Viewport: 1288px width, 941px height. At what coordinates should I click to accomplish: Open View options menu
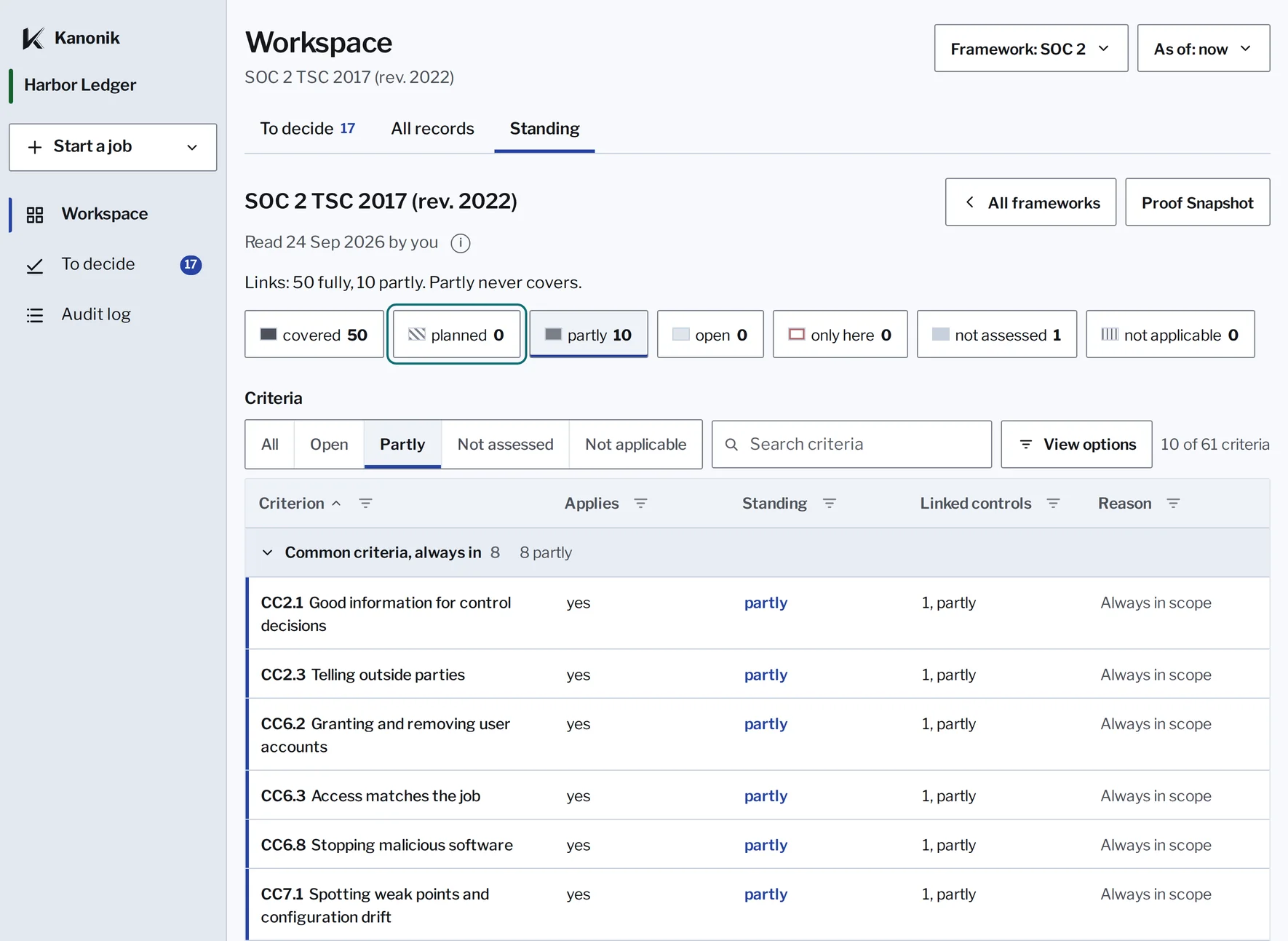coord(1077,444)
